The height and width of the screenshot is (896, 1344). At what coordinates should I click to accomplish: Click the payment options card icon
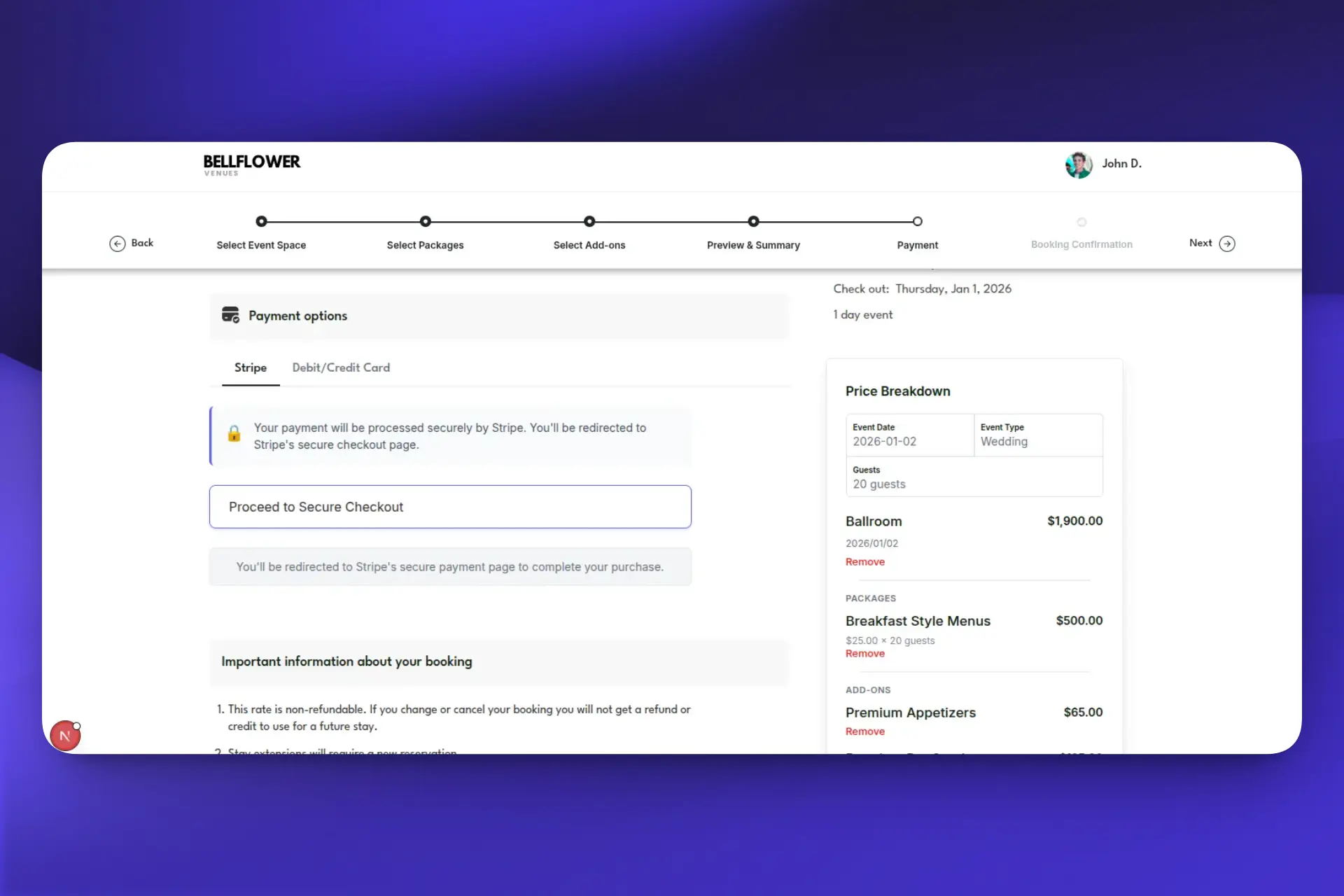230,315
